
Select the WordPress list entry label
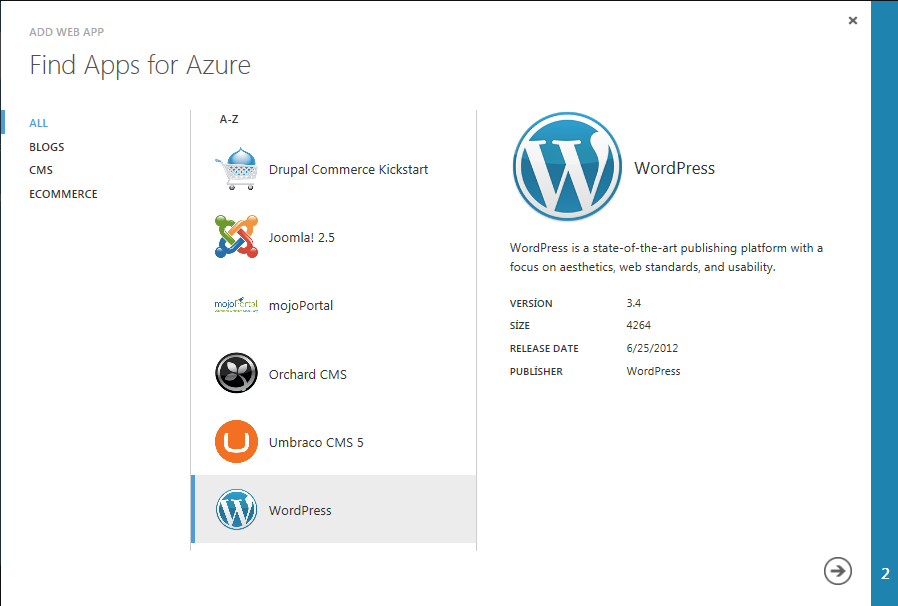(300, 510)
